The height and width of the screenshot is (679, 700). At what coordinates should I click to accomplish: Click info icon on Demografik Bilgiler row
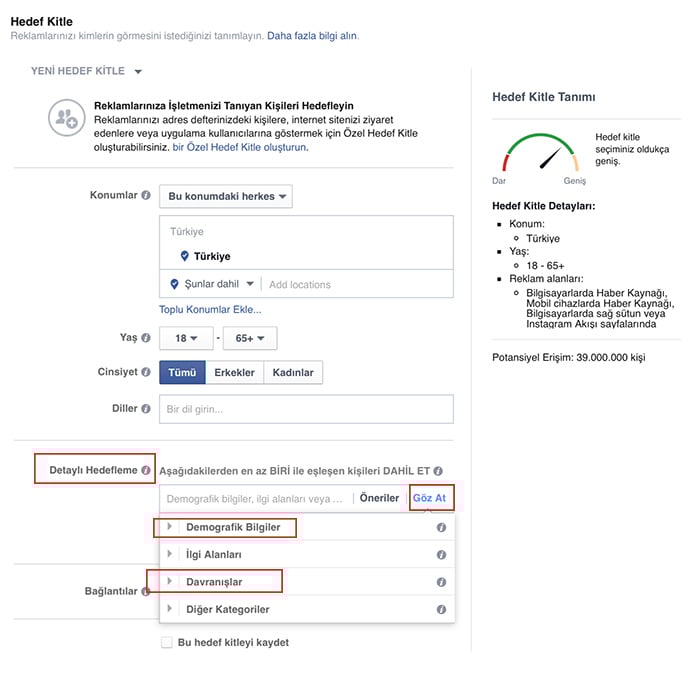(x=442, y=528)
